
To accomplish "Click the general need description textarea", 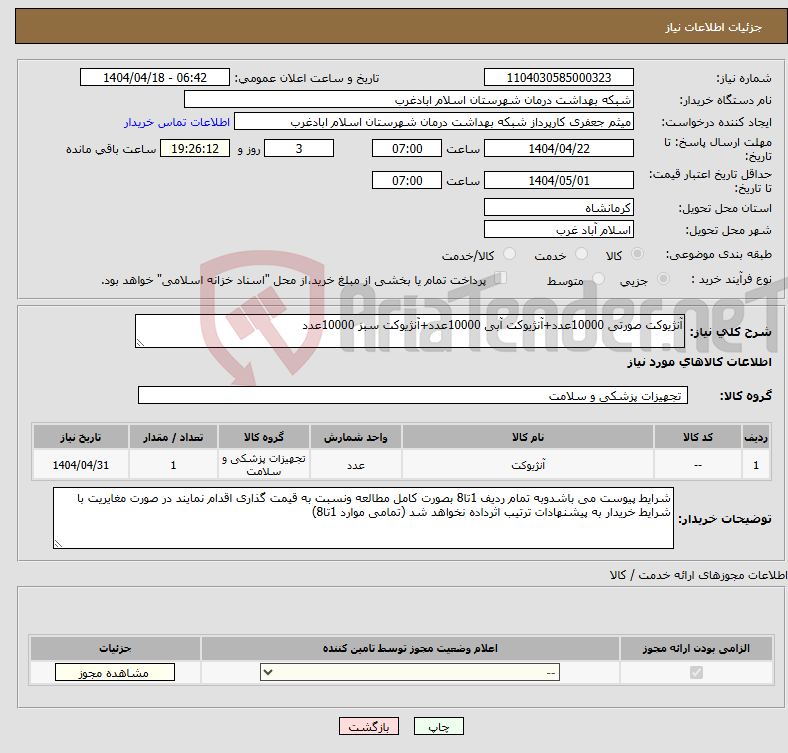I will 410,331.
